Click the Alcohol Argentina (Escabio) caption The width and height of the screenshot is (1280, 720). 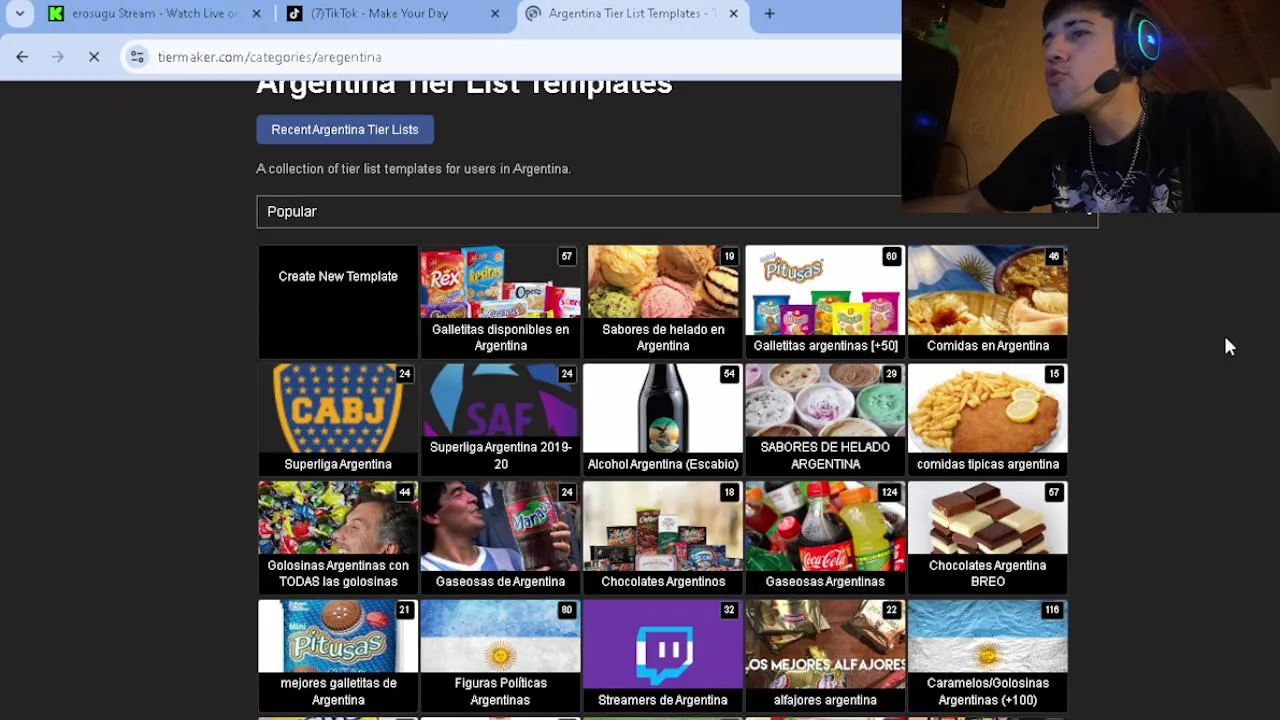[x=663, y=464]
